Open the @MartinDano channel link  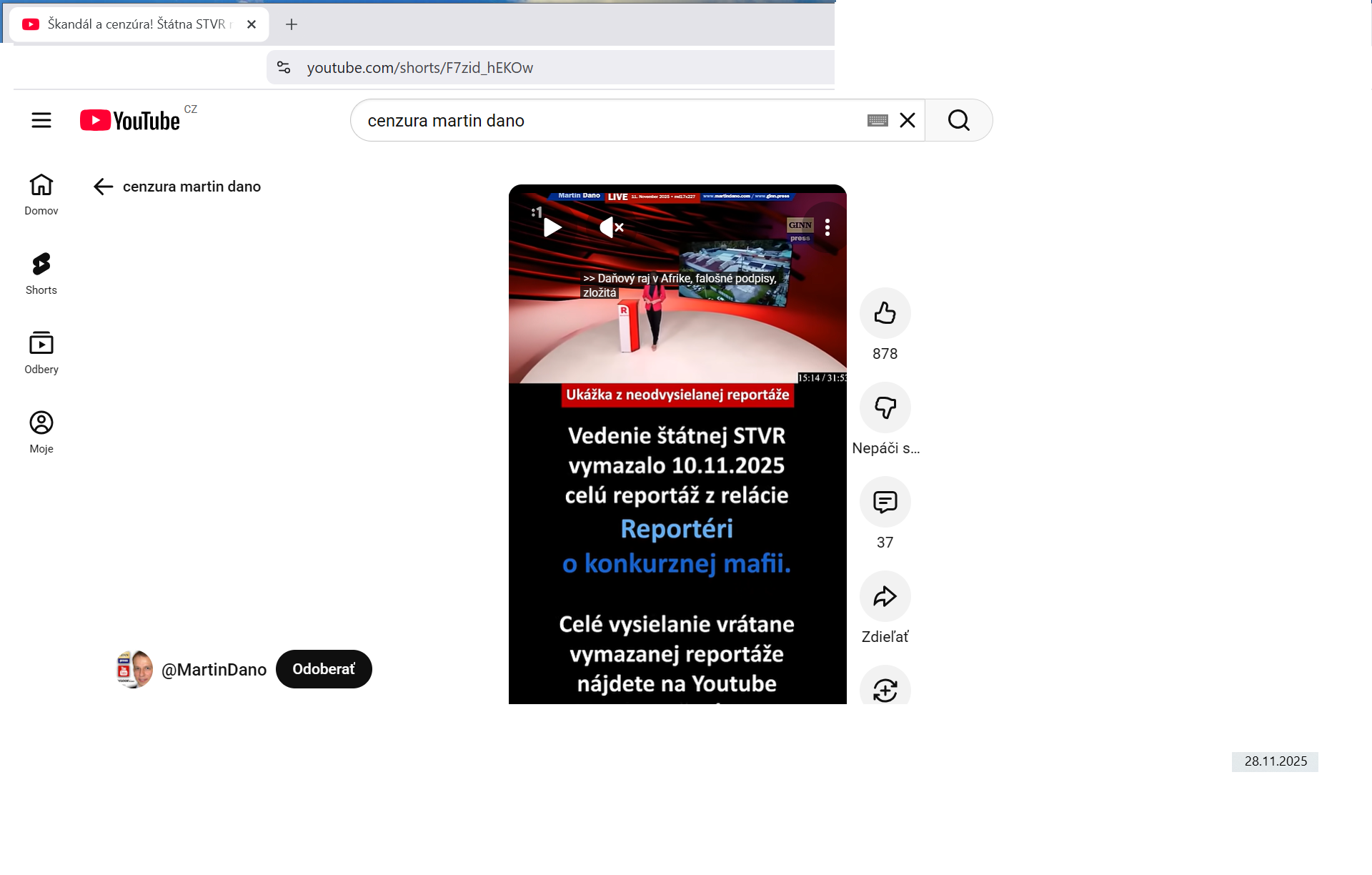coord(214,670)
